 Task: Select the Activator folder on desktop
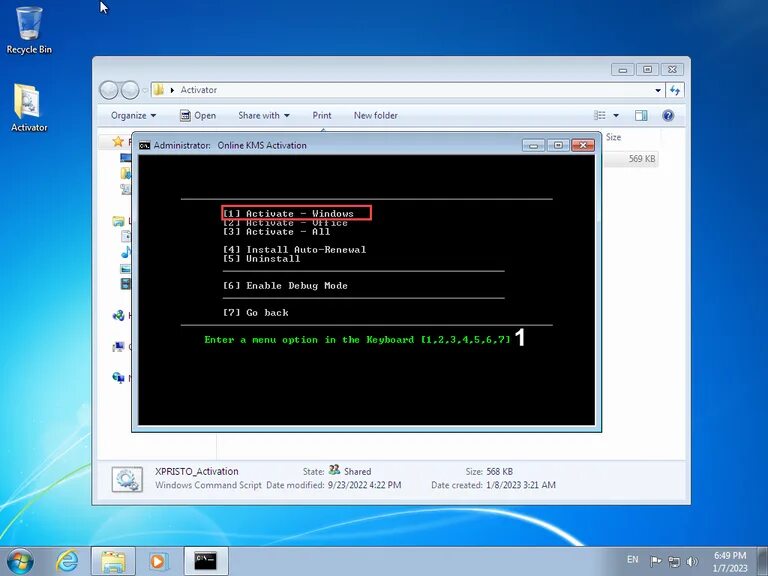coord(29,108)
